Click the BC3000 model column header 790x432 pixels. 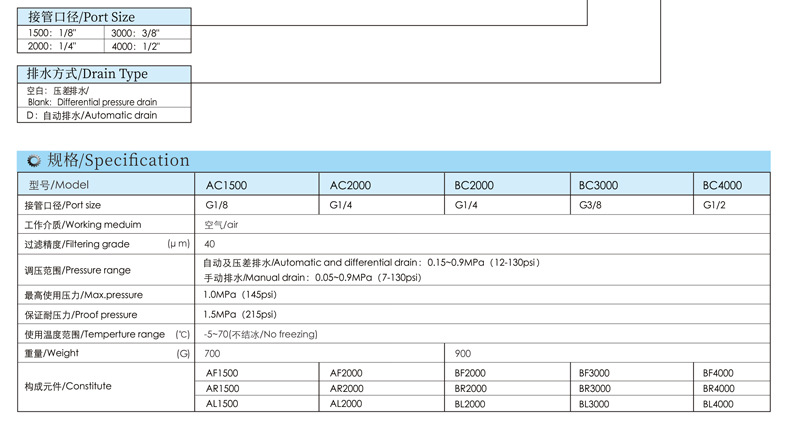click(x=599, y=185)
